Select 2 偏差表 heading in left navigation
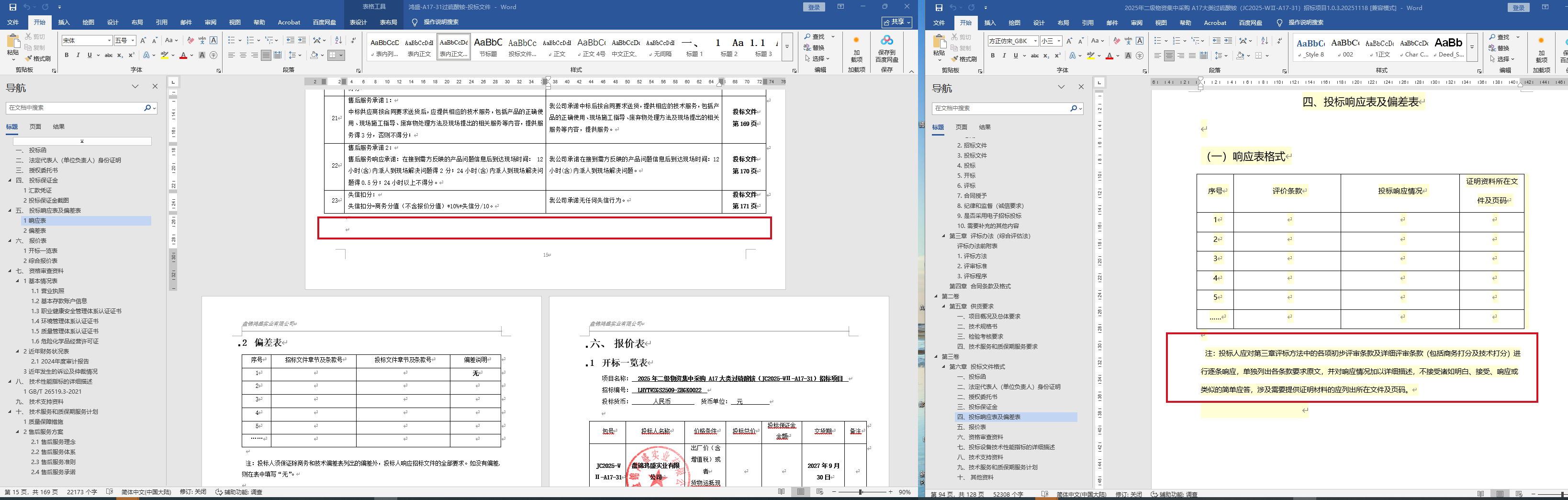The height and width of the screenshot is (500, 1568). (35, 231)
